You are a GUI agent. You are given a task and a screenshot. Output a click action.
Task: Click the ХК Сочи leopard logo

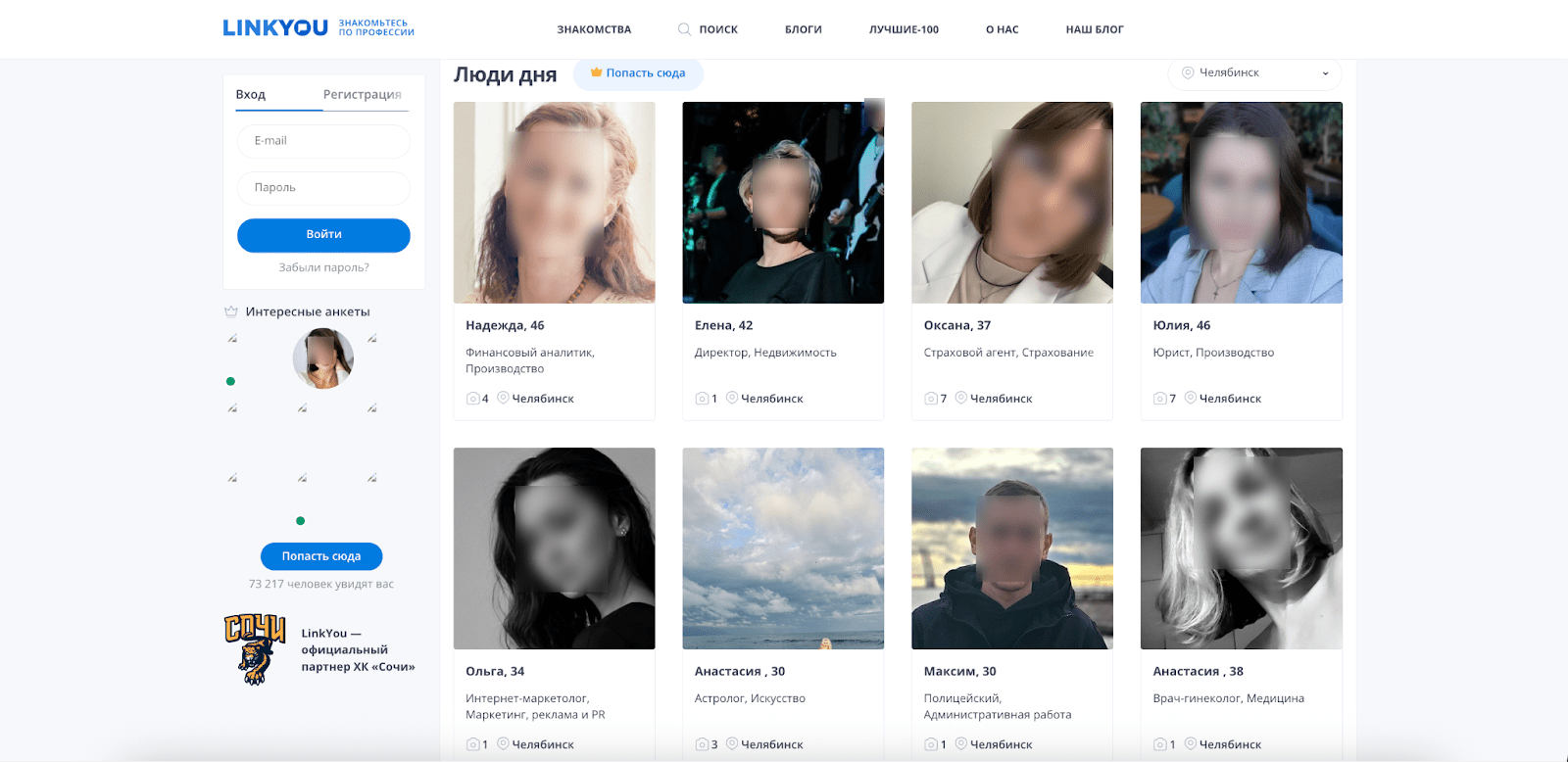(255, 649)
